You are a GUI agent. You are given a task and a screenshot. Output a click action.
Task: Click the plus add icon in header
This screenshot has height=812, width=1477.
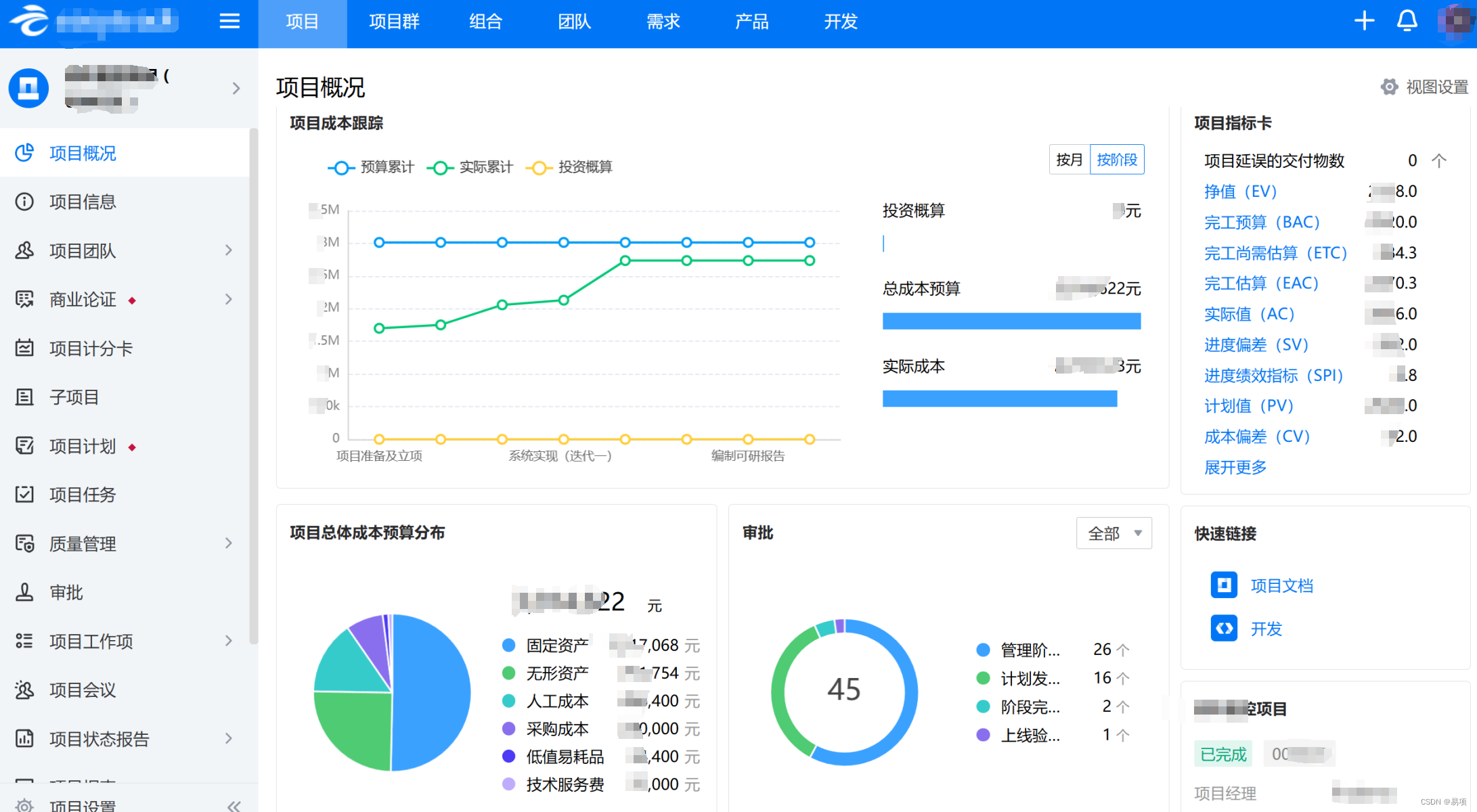pos(1364,21)
